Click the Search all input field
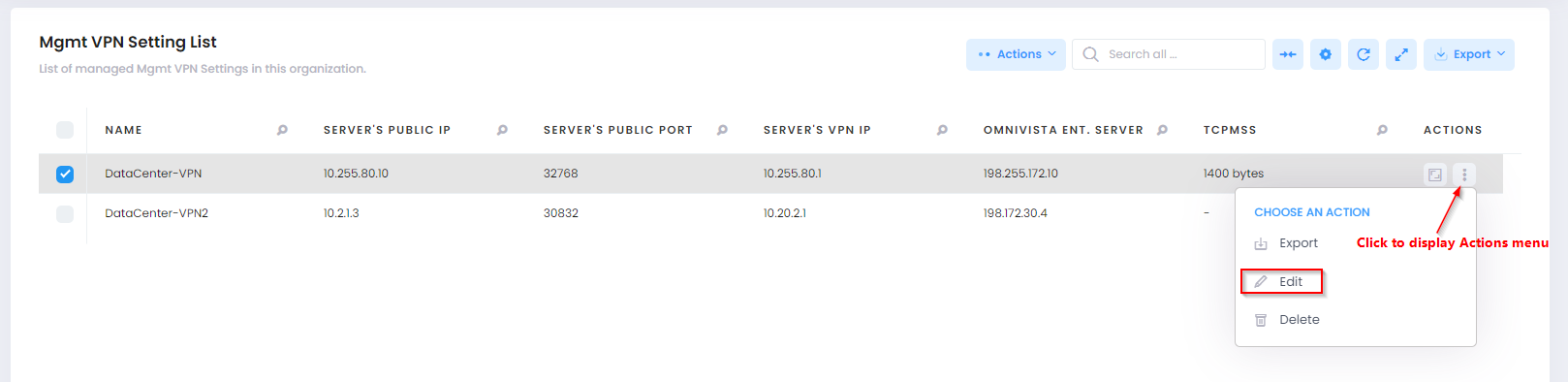 pos(1168,54)
